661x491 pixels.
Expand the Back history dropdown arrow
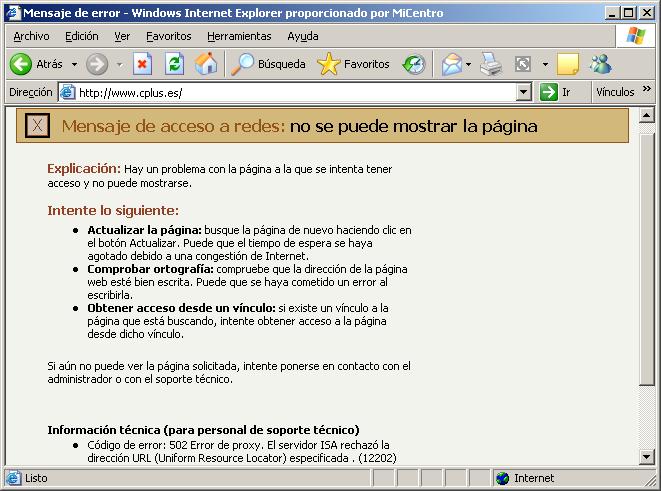click(x=74, y=65)
